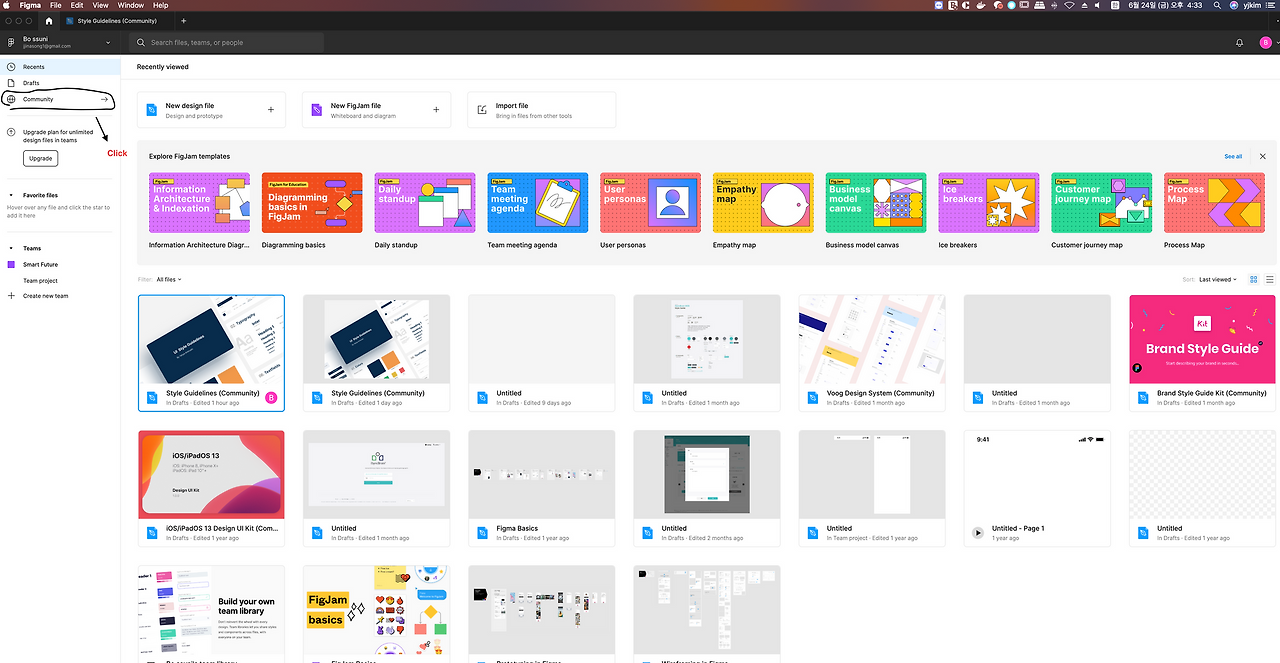Switch to grid view
This screenshot has width=1280, height=663.
1254,279
